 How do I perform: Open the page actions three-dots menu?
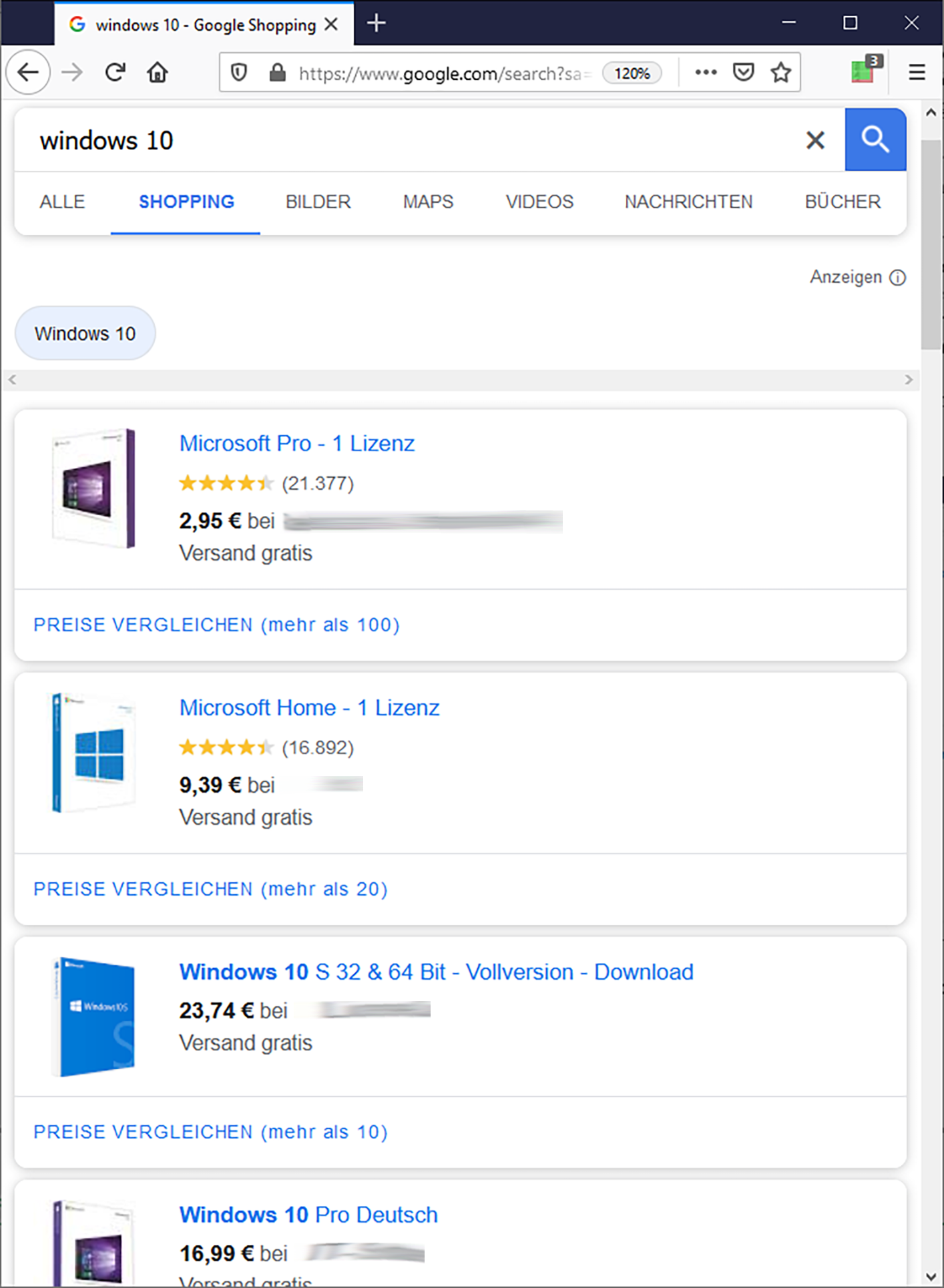click(x=706, y=72)
